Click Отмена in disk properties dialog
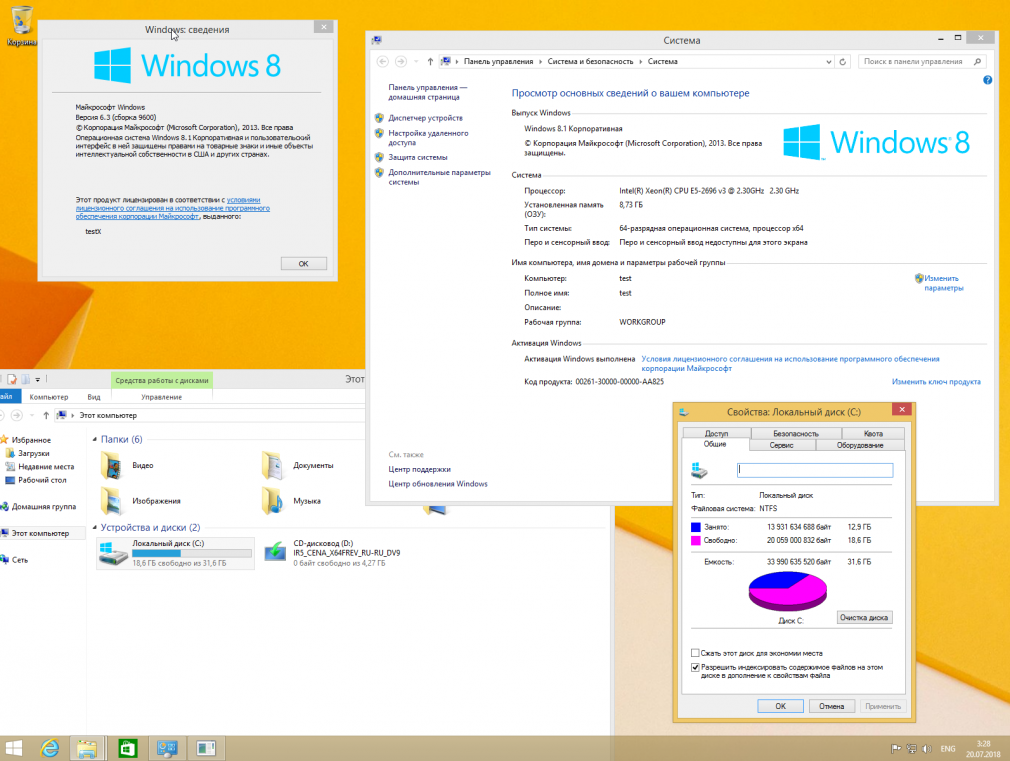 point(831,706)
